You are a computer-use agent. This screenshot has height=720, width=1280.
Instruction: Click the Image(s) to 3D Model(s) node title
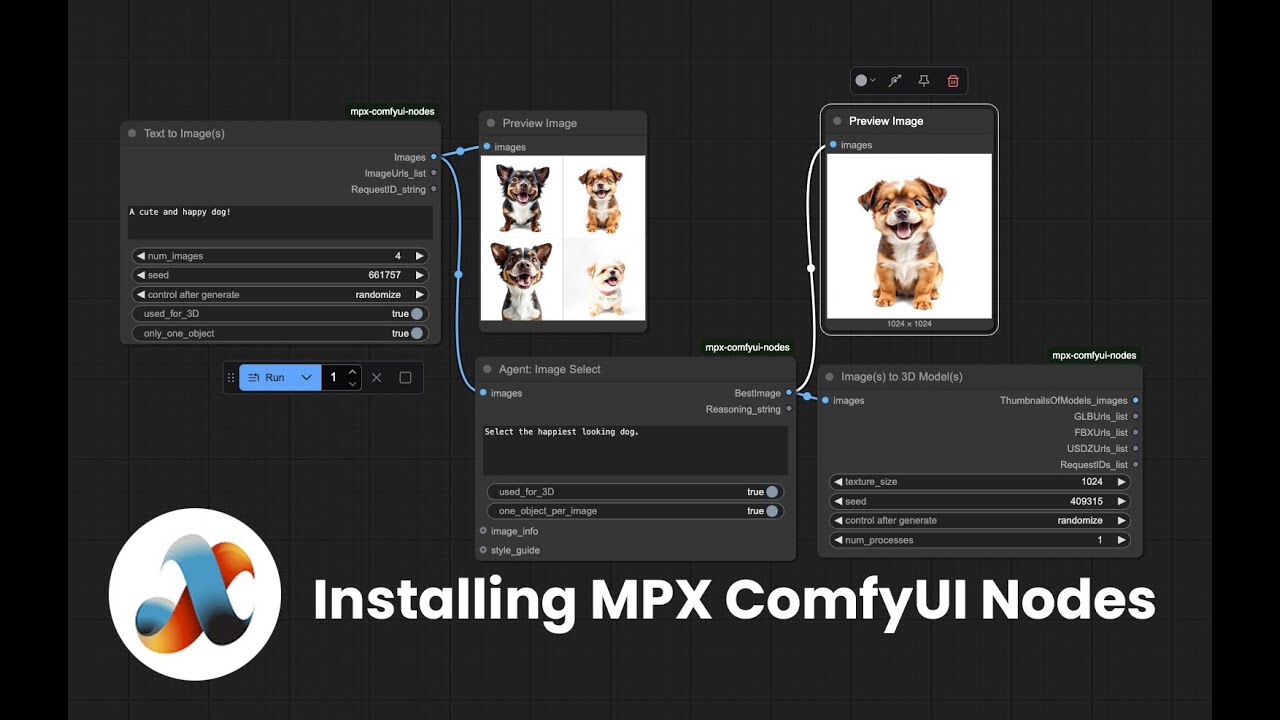click(902, 377)
